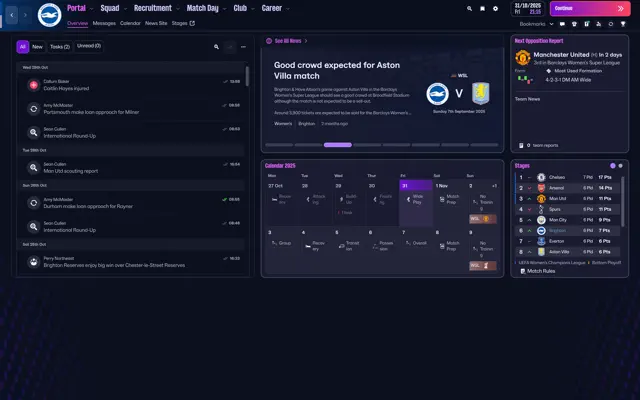Viewport: 640px width, 400px height.
Task: Open Good crowd expected news headline
Action: coord(337,70)
